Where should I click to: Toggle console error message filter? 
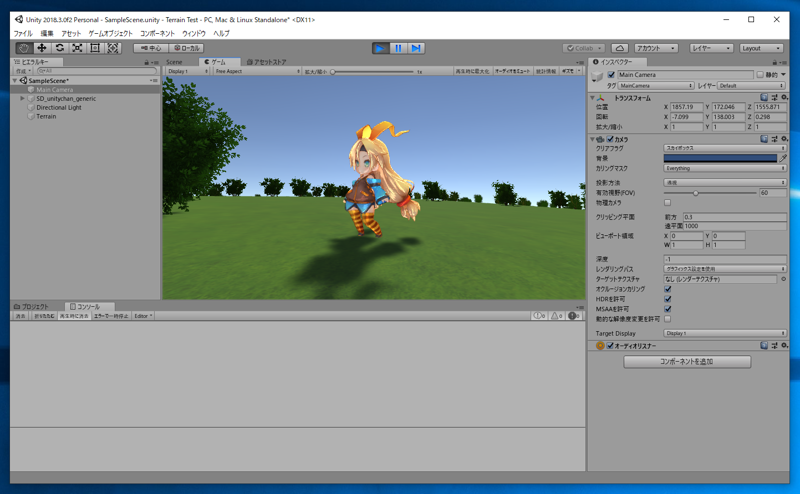click(x=574, y=316)
